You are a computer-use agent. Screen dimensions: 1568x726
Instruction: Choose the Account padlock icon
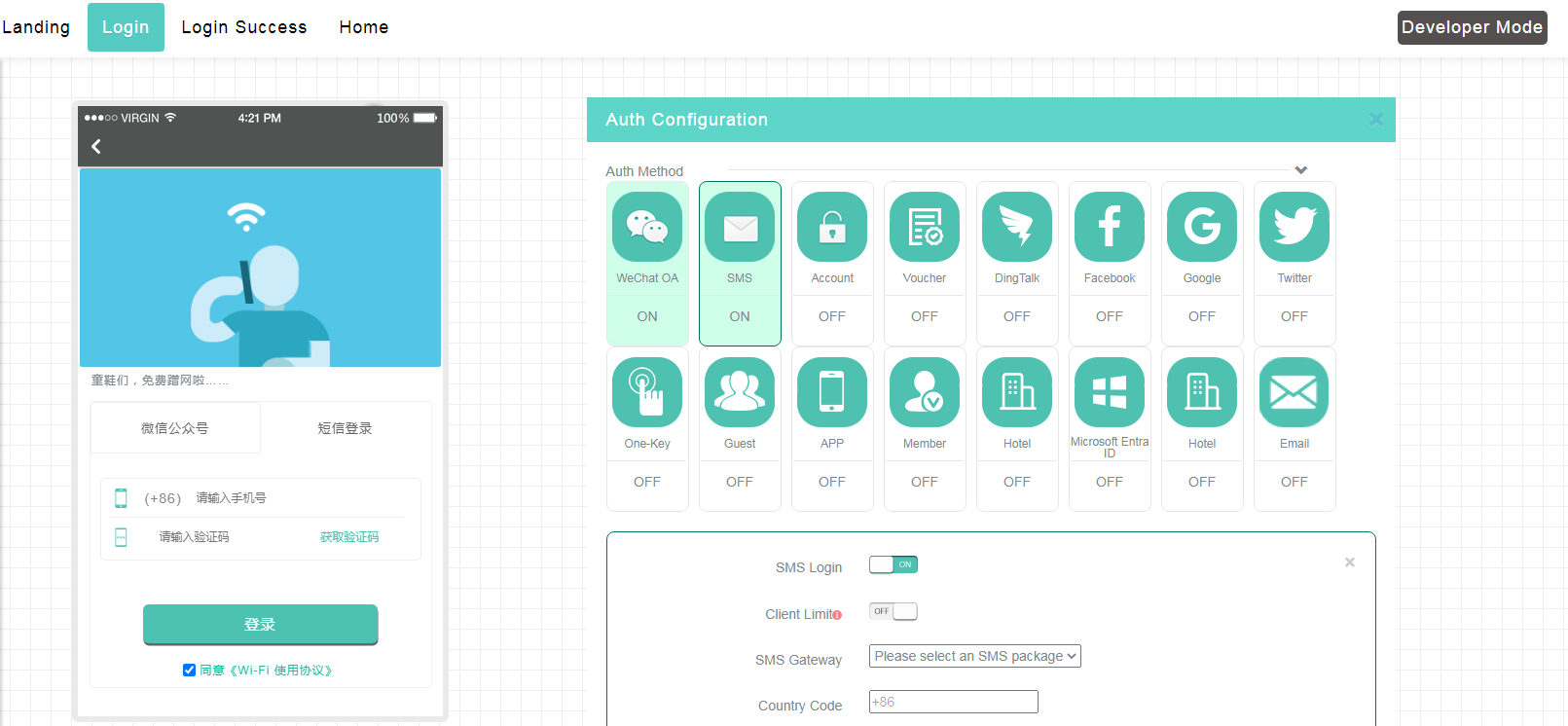pyautogui.click(x=832, y=227)
